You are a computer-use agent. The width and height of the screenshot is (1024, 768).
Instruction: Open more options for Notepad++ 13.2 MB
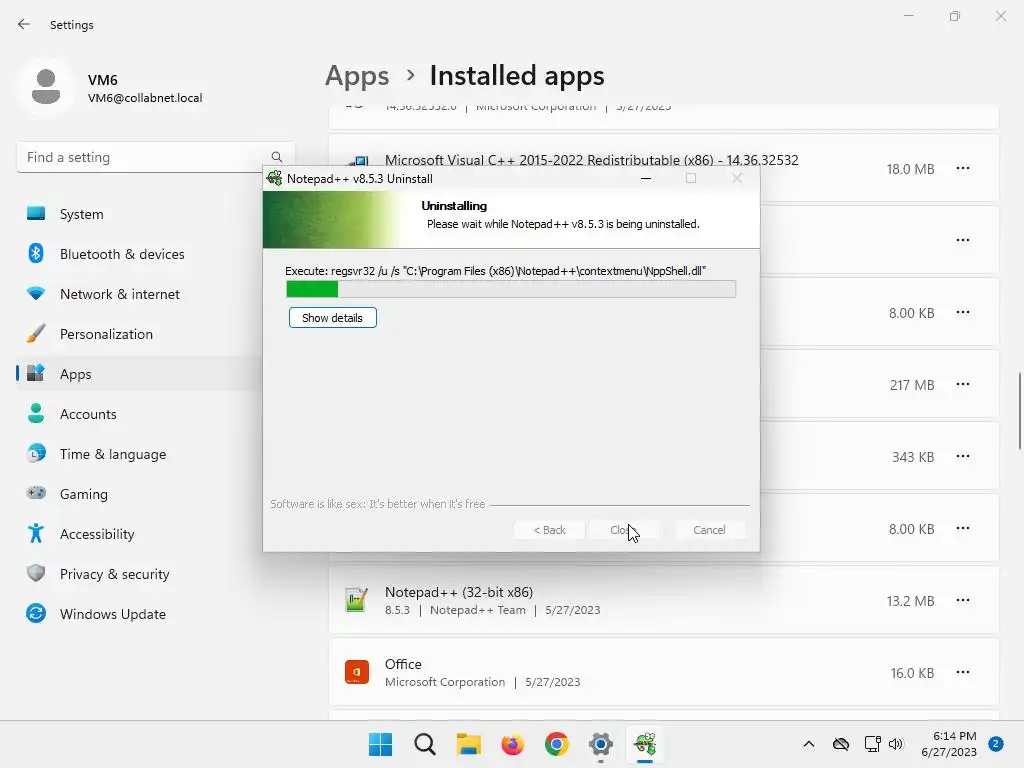tap(963, 600)
